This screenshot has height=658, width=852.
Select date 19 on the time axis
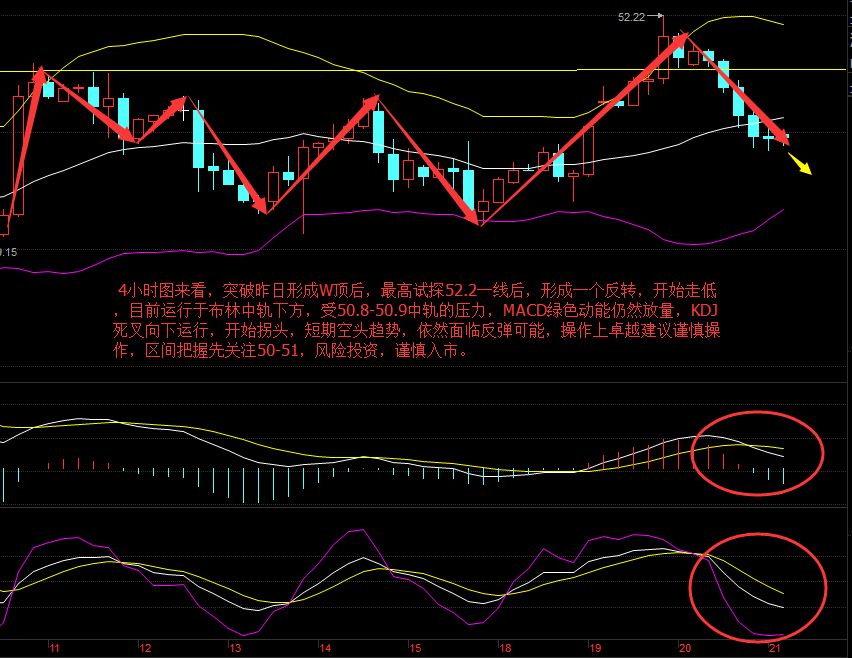tap(596, 648)
